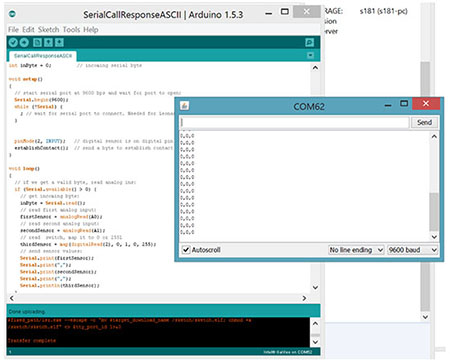Select the SerialCallResponseASCII tab

43,56
